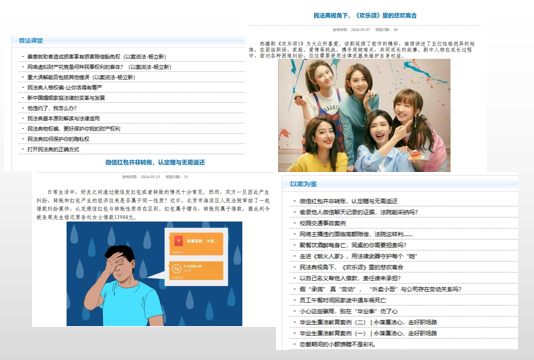Screen dimensions: 534x360
Task: Open link 民法典人格权编 让你活得有尊严
Action: pyautogui.click(x=65, y=88)
